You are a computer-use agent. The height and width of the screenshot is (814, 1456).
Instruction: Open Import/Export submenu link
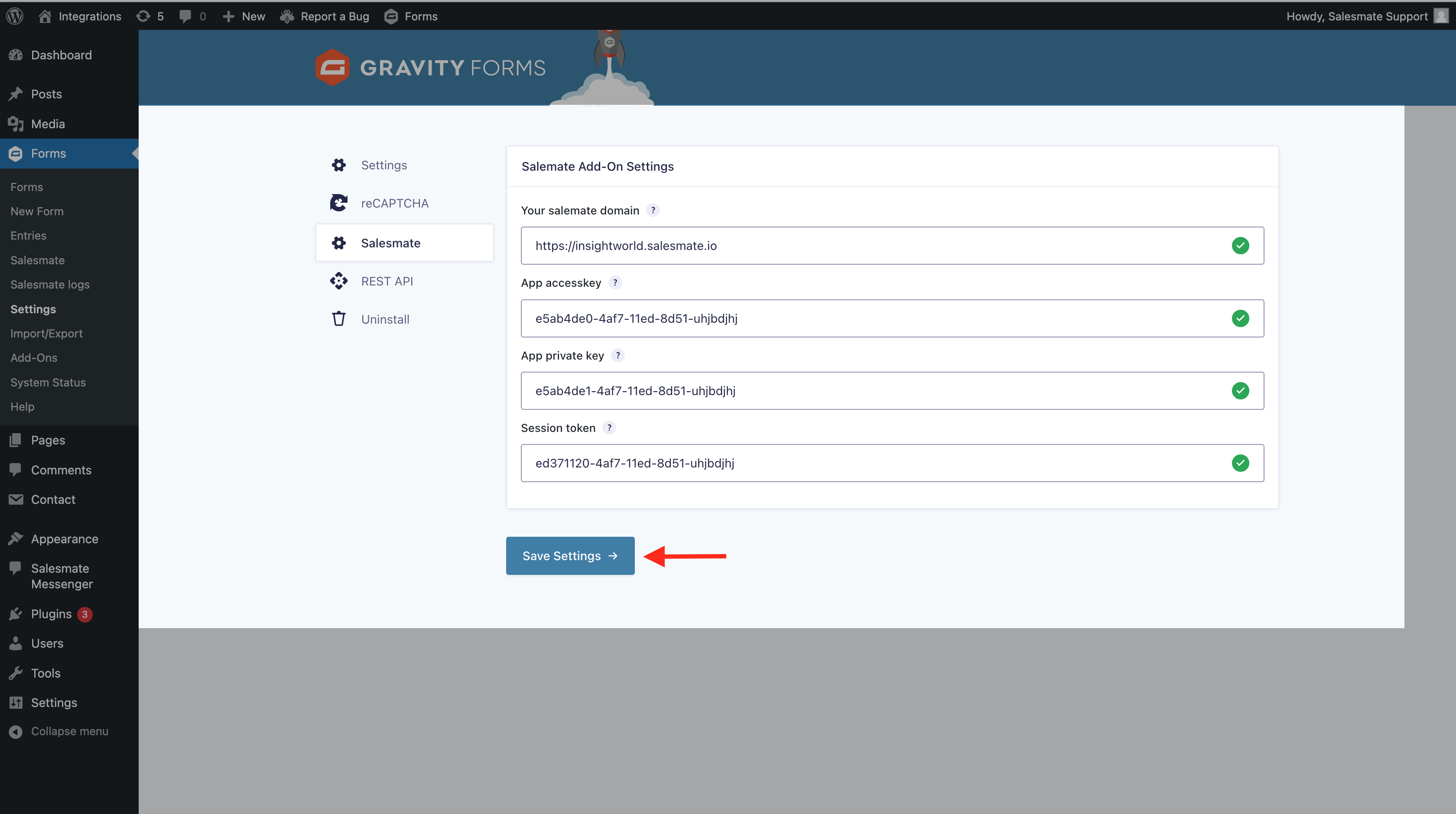(46, 333)
